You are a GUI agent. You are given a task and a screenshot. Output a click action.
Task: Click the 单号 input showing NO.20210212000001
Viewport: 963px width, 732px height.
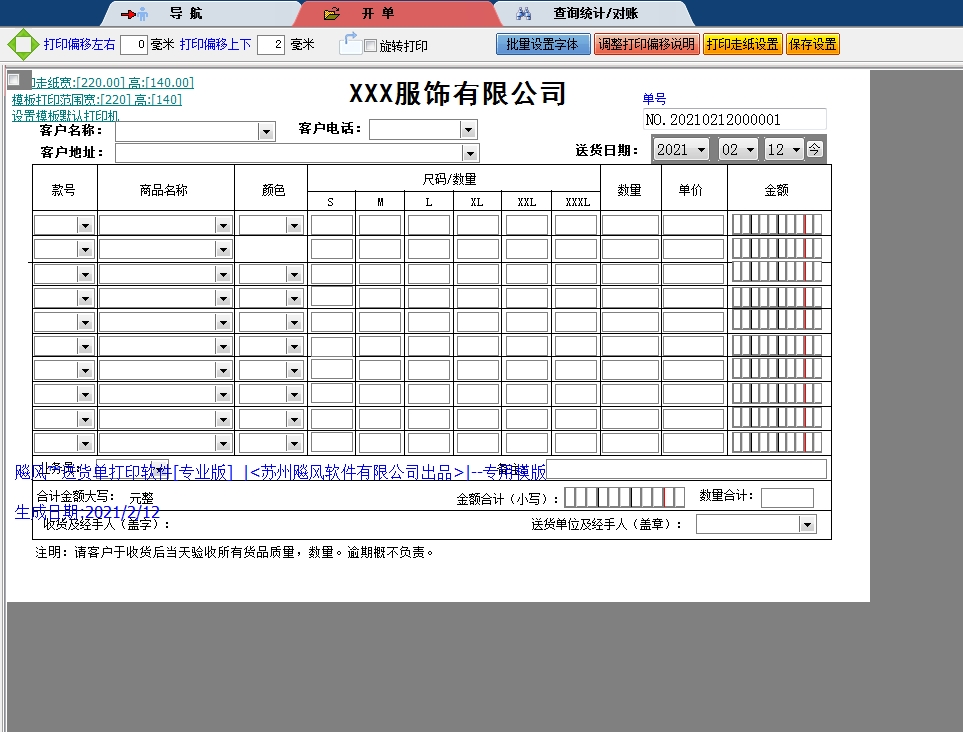[x=735, y=119]
